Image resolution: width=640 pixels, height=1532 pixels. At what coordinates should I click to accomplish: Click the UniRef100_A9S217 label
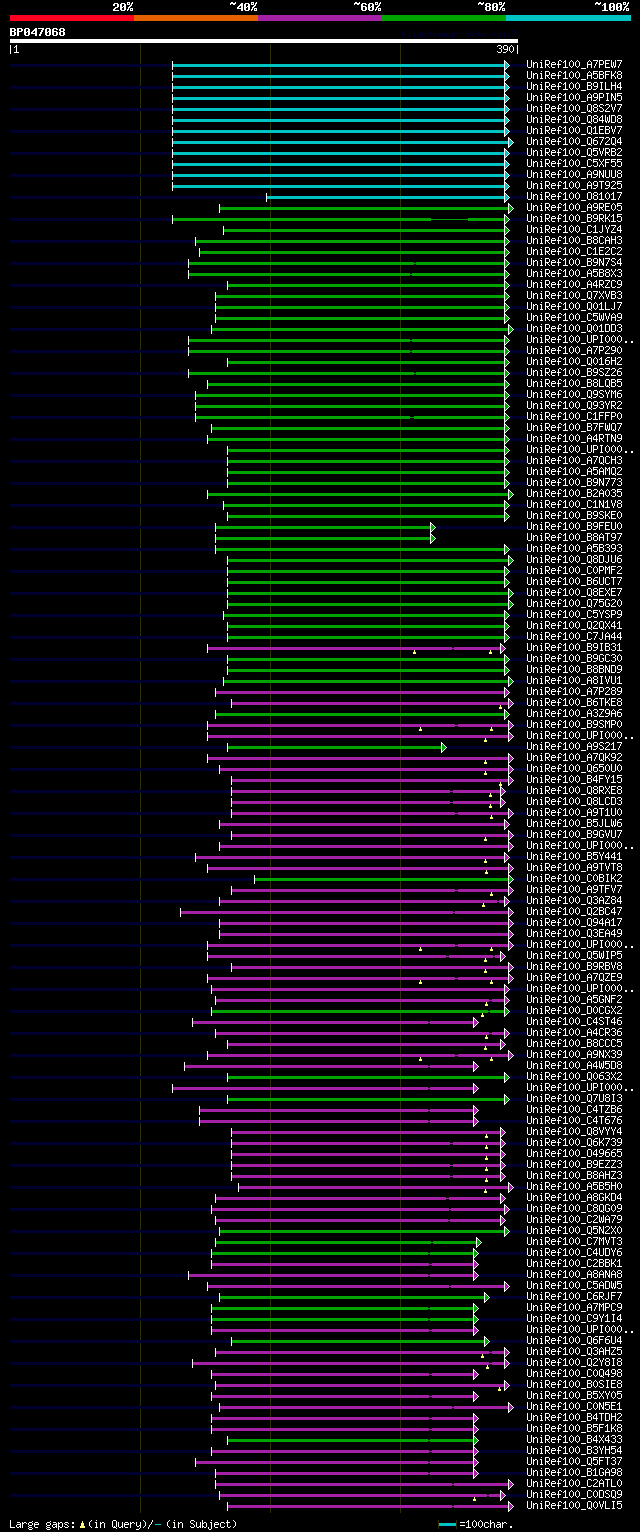574,746
